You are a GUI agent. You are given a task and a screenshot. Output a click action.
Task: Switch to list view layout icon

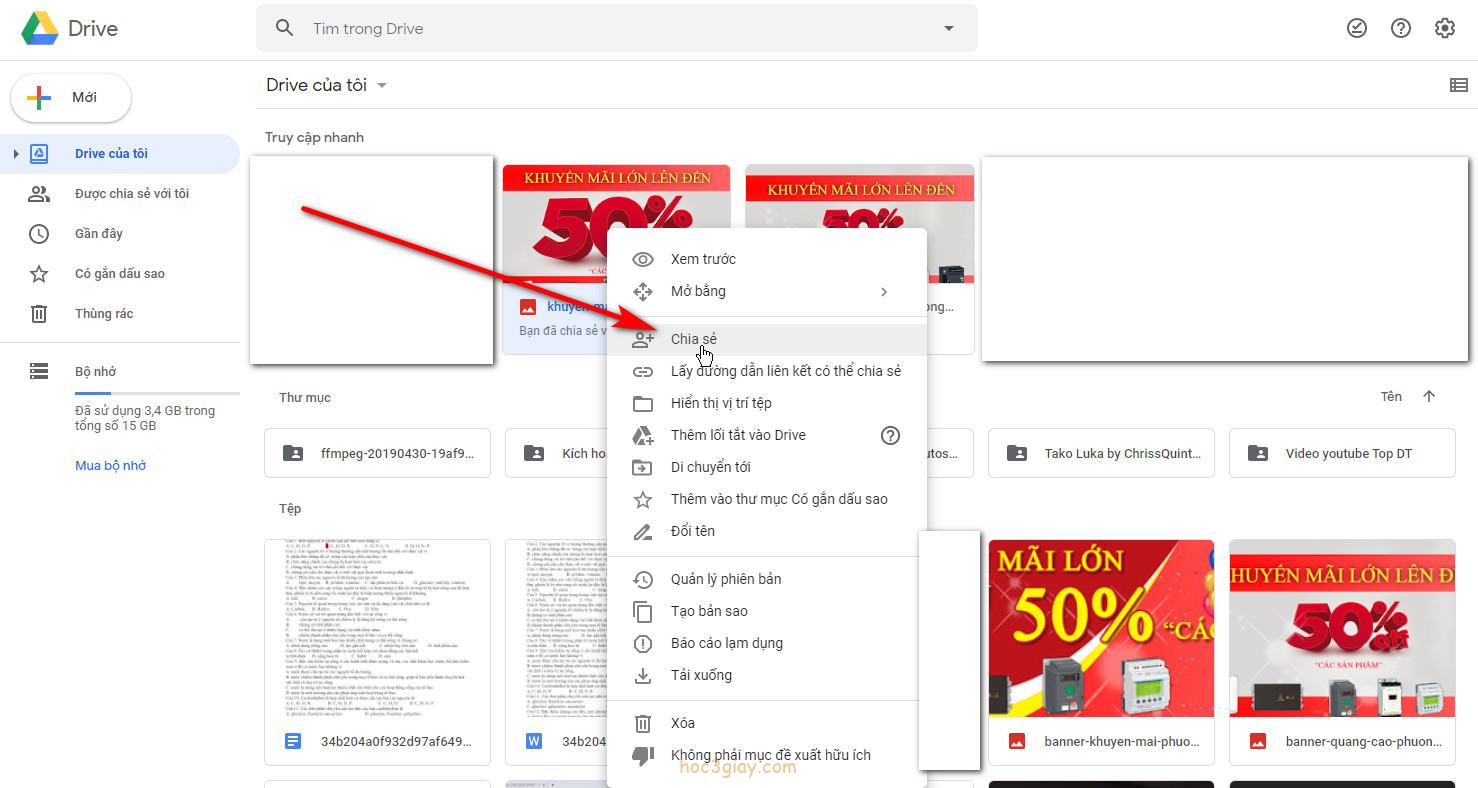point(1459,85)
